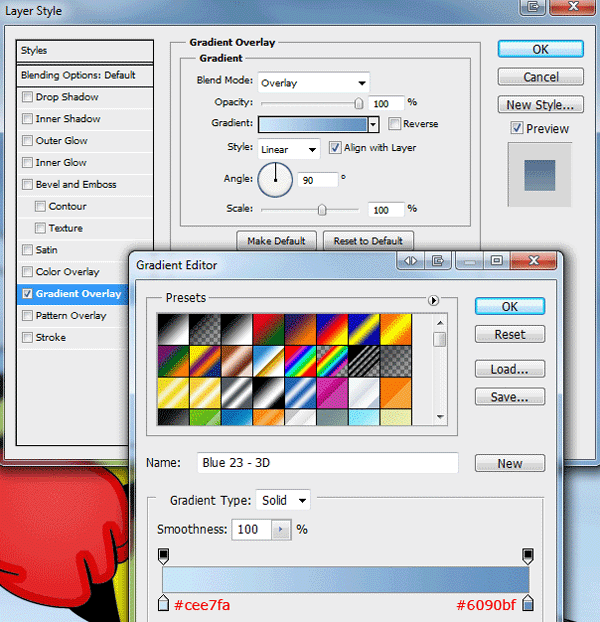600x622 pixels.
Task: Click the New gradient button
Action: (510, 463)
